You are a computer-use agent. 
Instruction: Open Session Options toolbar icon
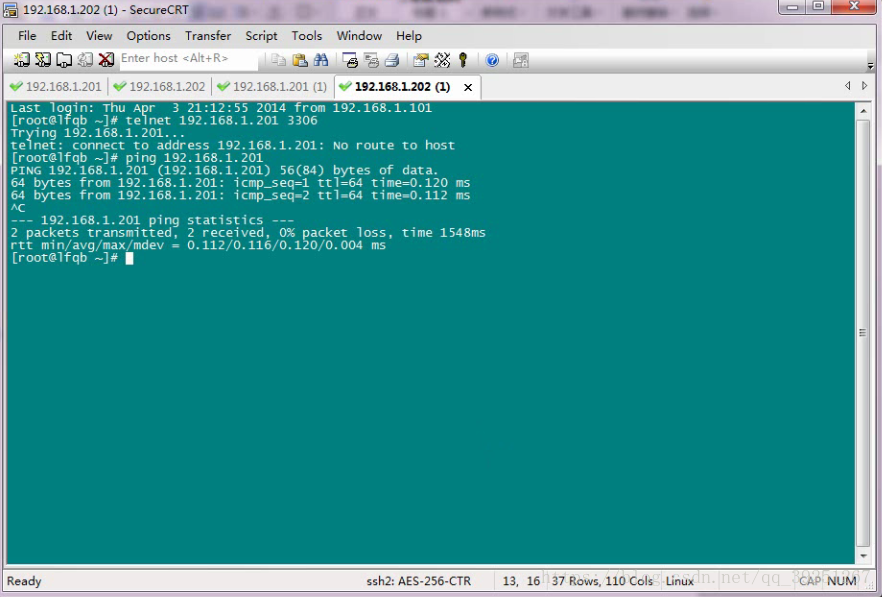click(421, 60)
